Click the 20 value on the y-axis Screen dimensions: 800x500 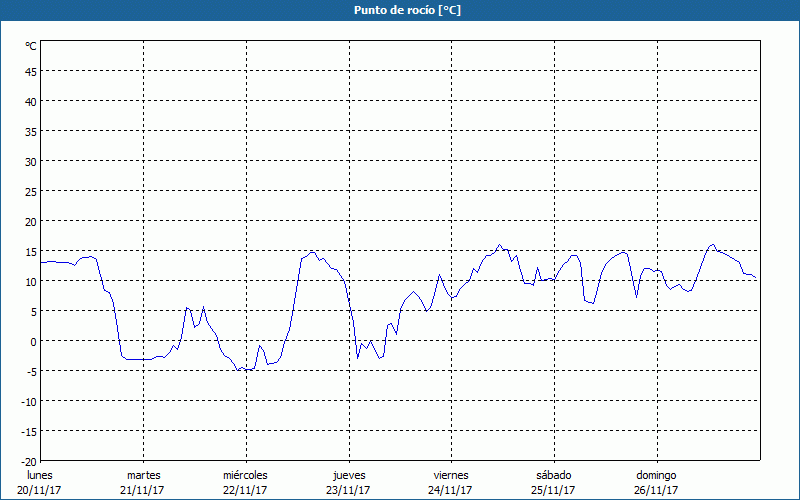tap(30, 221)
